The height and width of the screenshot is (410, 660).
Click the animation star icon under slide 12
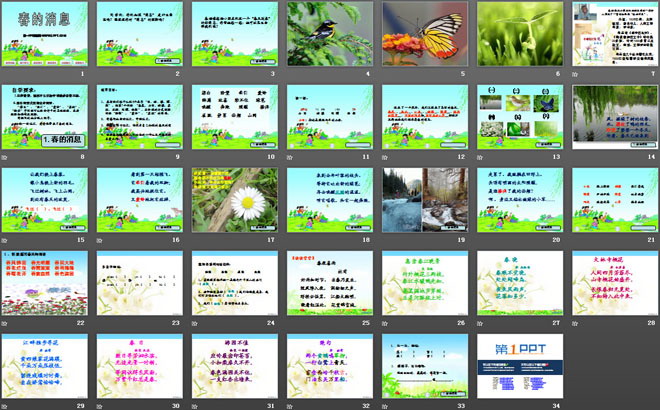385,157
